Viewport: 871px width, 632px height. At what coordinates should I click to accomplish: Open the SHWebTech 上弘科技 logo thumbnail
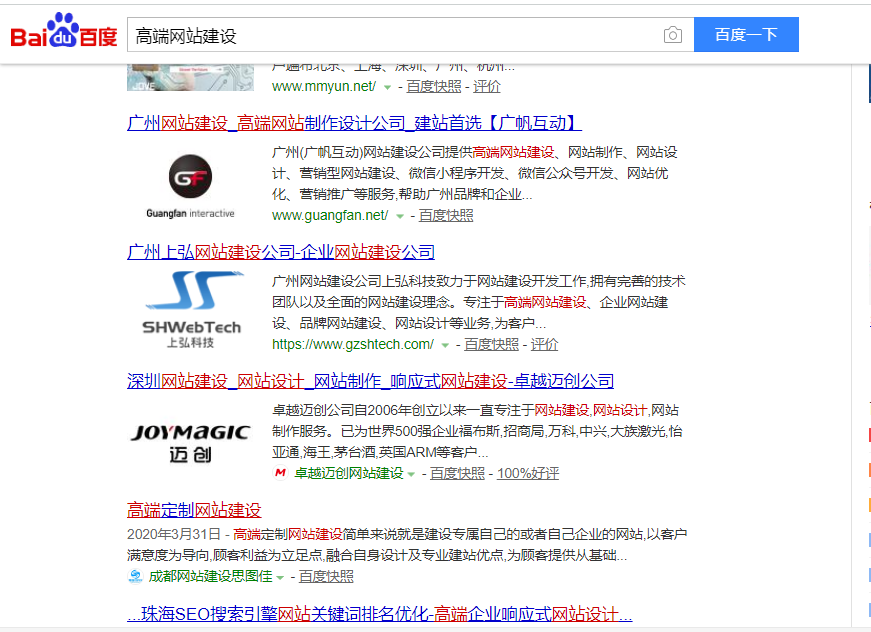(191, 310)
